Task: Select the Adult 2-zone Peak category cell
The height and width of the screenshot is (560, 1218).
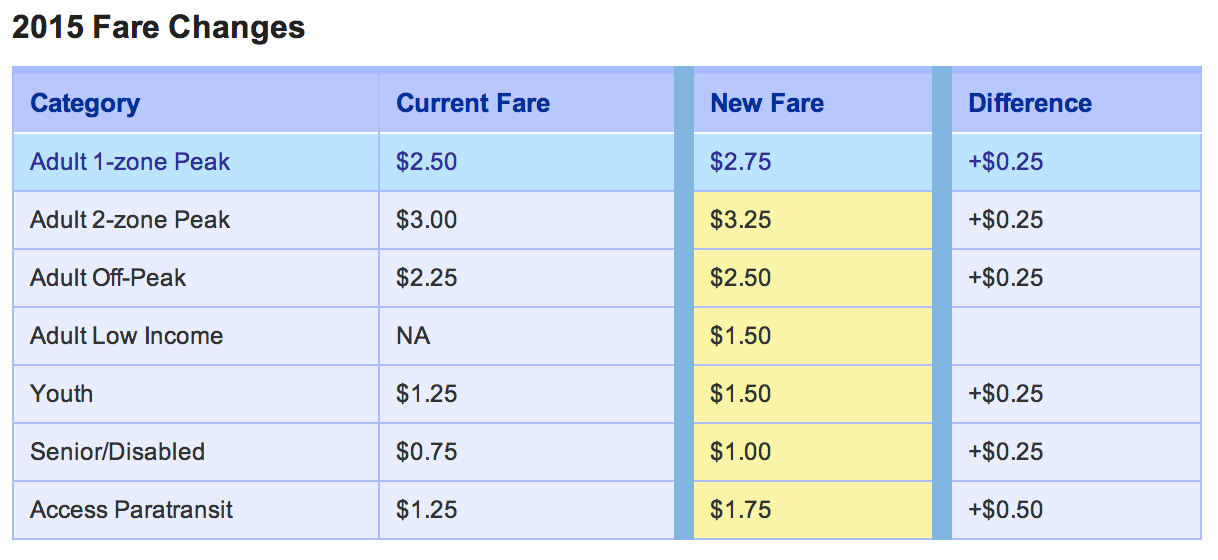Action: (196, 220)
